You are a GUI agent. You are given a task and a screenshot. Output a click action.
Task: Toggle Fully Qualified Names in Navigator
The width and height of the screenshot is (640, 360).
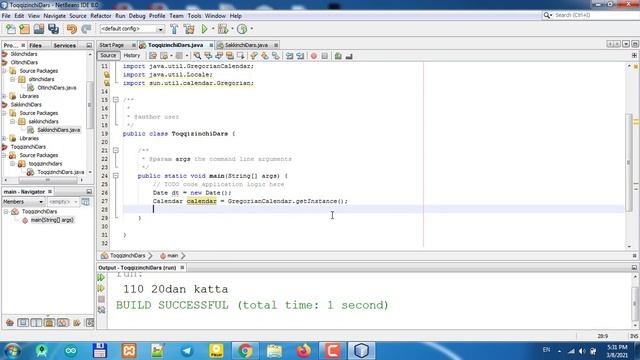click(77, 323)
